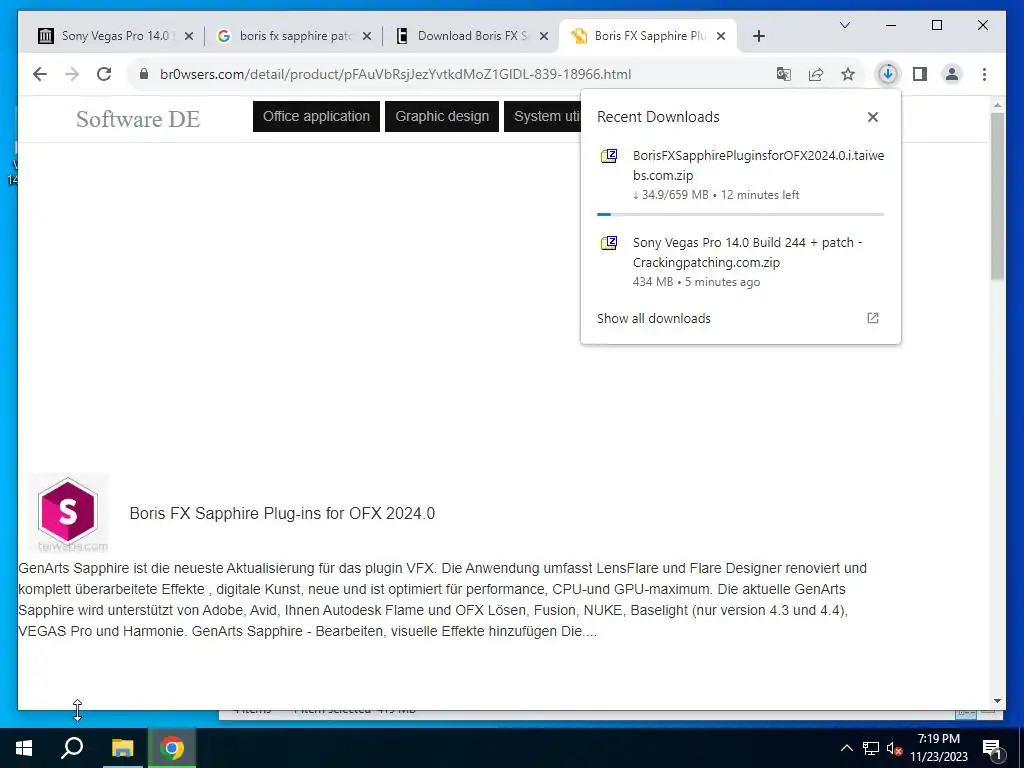Image resolution: width=1024 pixels, height=768 pixels.
Task: Click the BorisFX download progress bar
Action: click(x=741, y=214)
